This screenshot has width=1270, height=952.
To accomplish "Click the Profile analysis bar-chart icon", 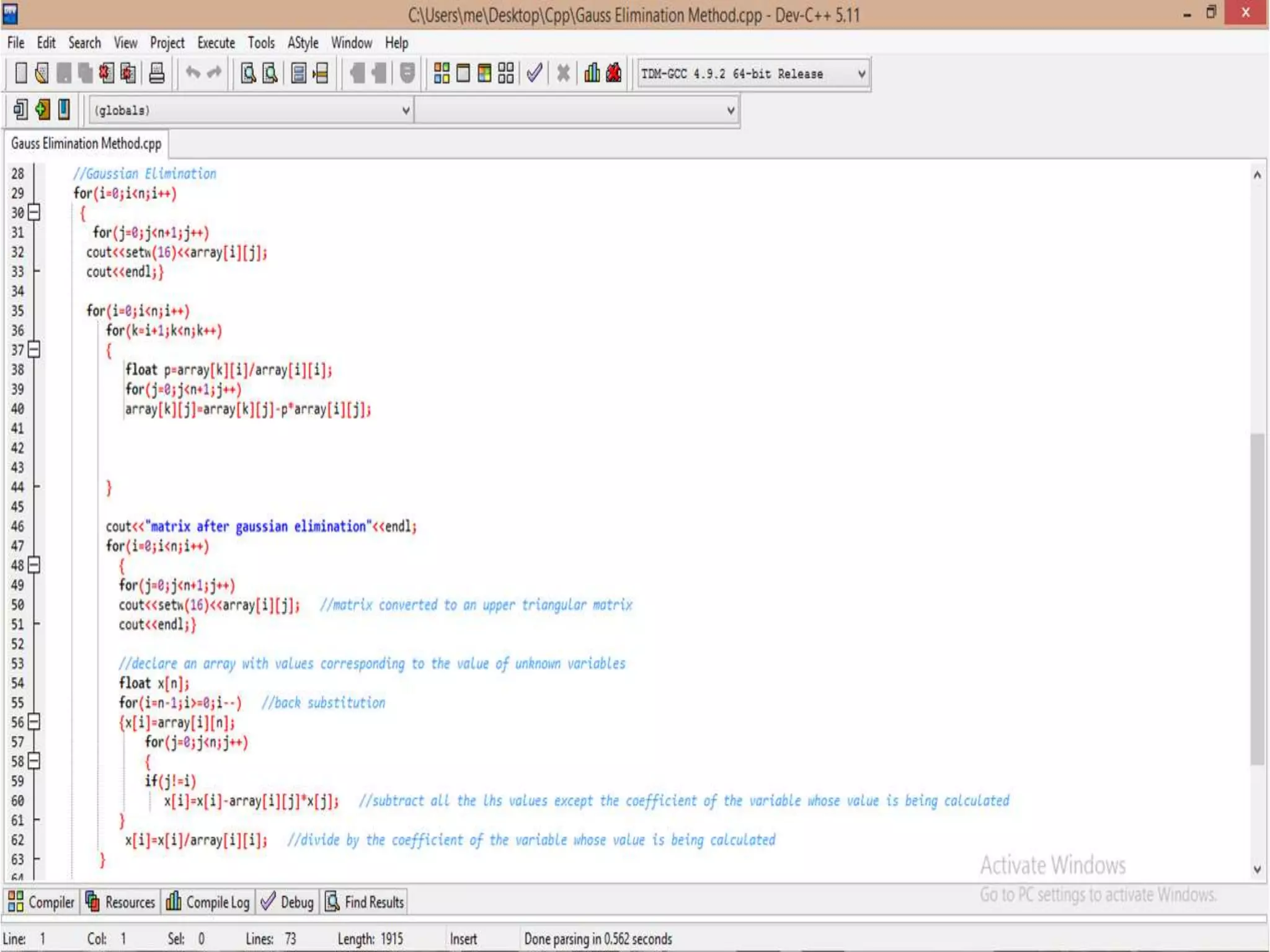I will (592, 73).
